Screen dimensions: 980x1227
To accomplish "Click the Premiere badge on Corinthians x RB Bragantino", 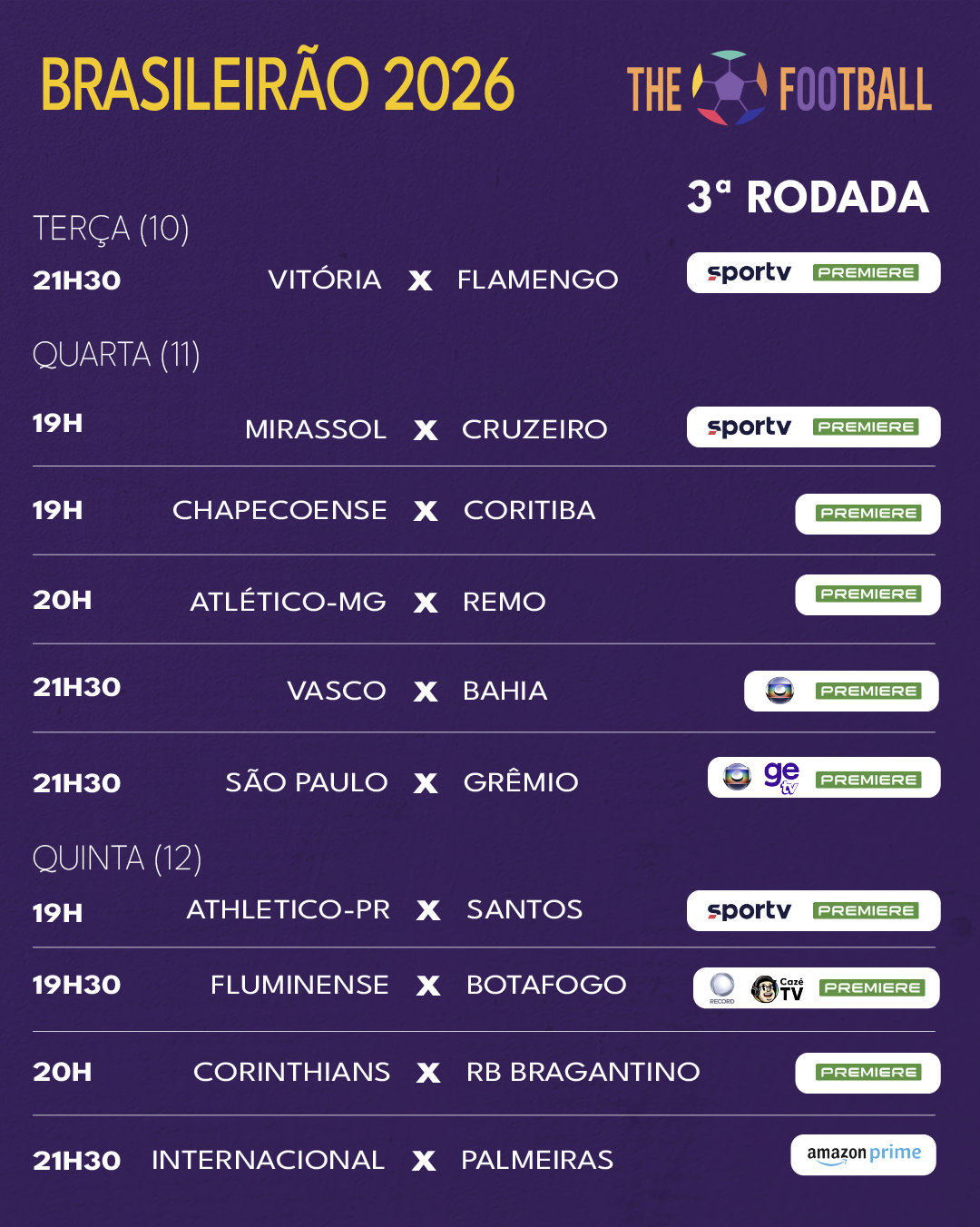I will [868, 1072].
